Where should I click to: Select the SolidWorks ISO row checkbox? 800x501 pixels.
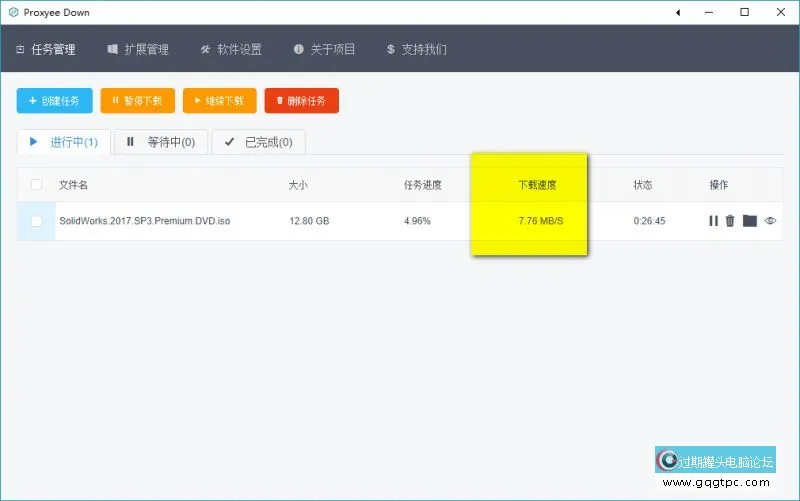37,221
